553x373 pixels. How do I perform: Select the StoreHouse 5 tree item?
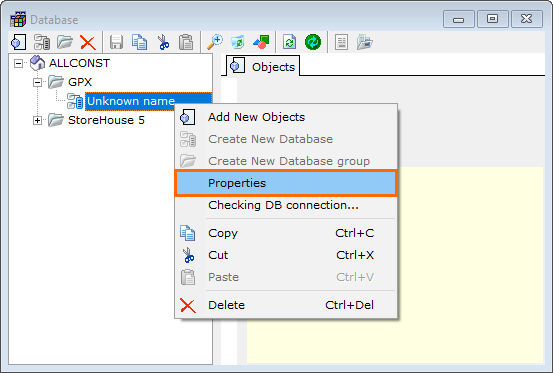pyautogui.click(x=106, y=120)
